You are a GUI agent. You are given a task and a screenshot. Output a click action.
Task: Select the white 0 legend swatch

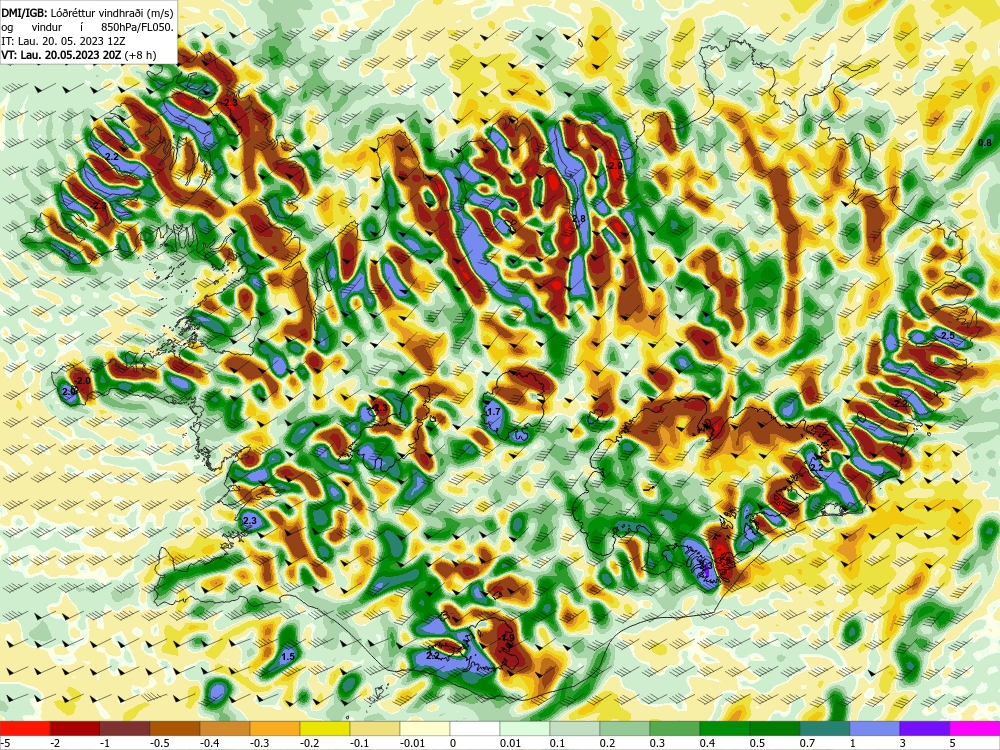click(x=475, y=728)
